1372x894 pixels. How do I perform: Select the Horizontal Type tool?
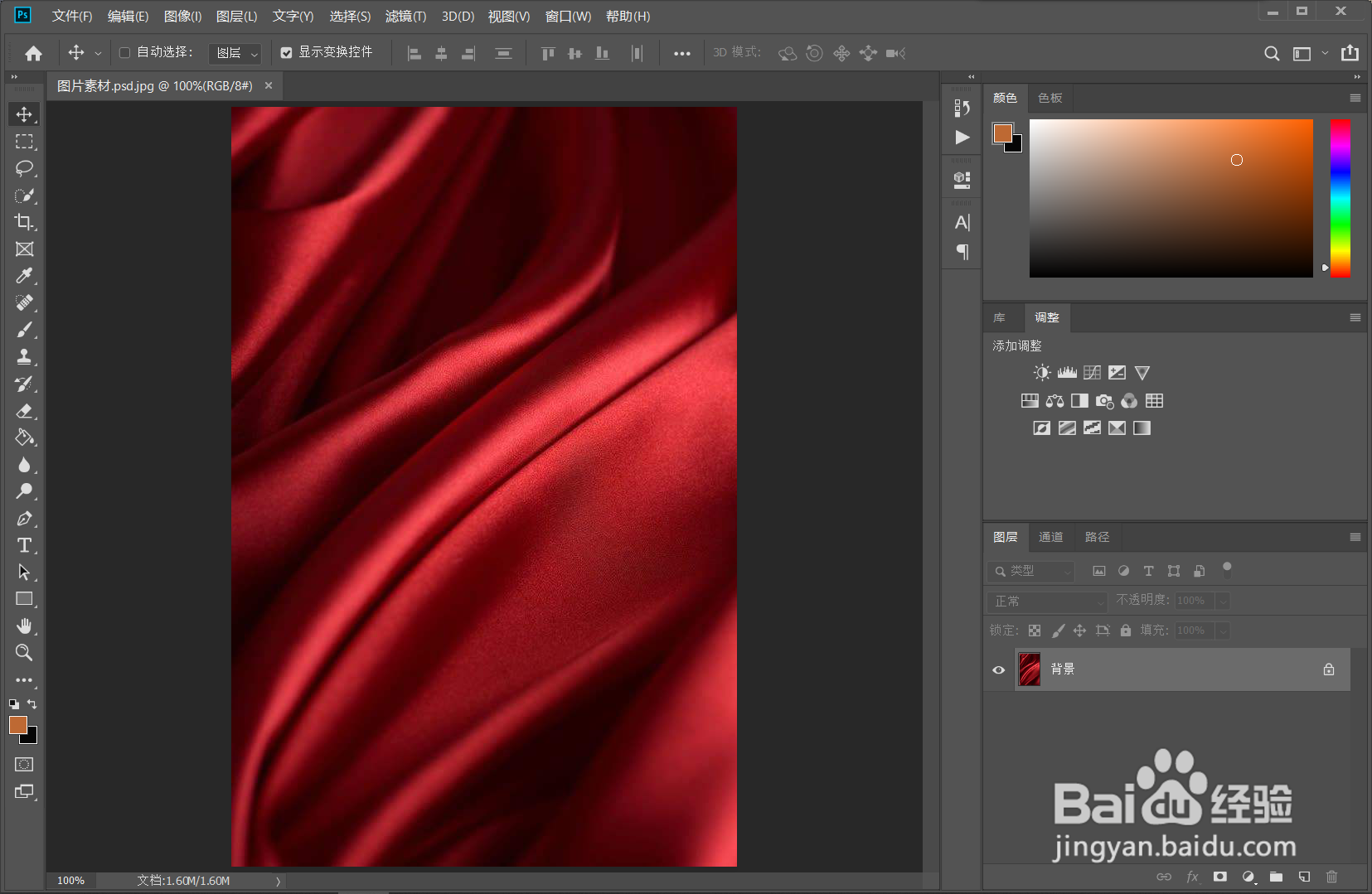click(x=24, y=545)
